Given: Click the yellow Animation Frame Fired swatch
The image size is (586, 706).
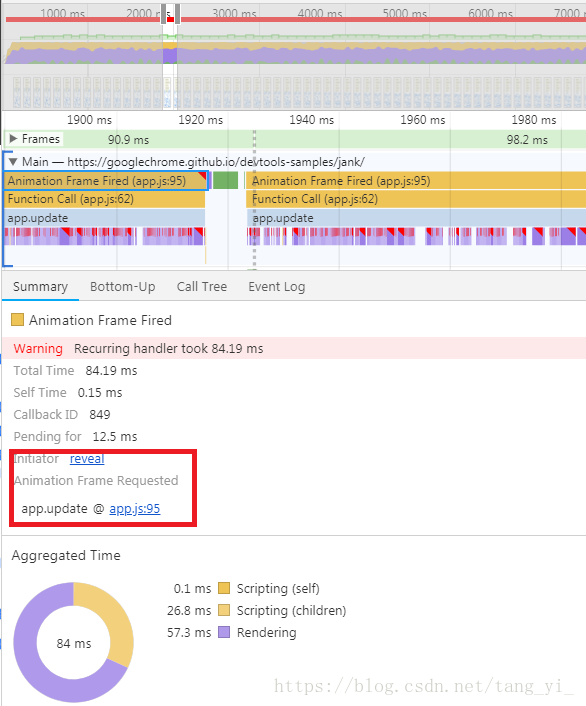Looking at the screenshot, I should coord(17,320).
